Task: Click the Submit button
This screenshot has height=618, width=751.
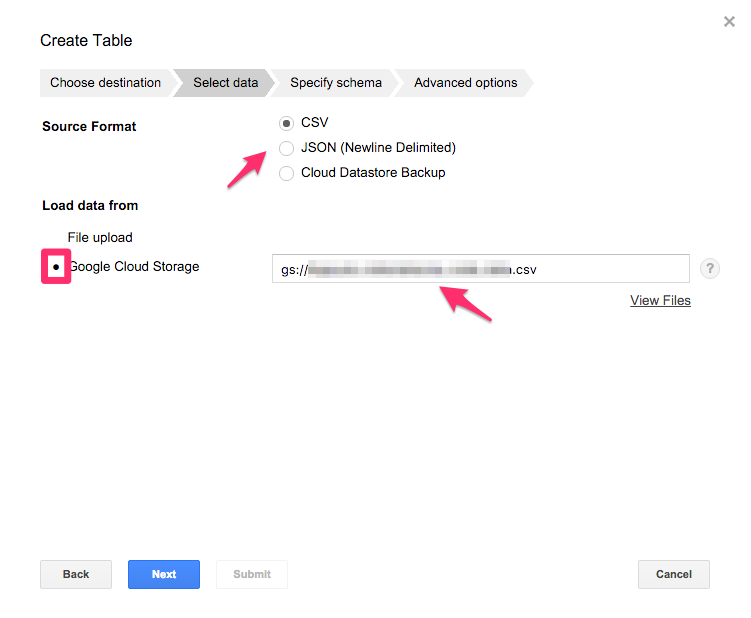Action: [x=252, y=574]
